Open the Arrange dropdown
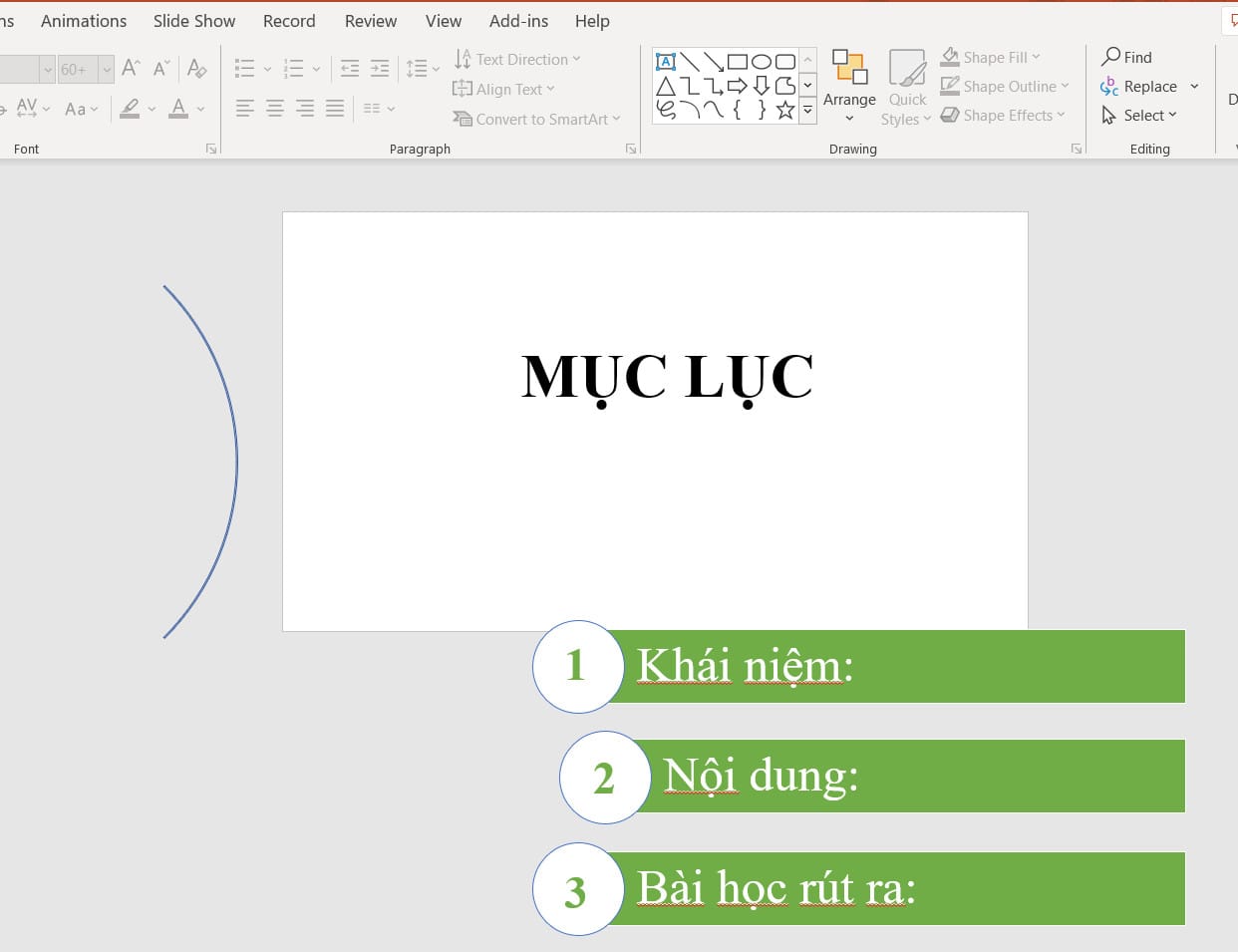Screen dimensions: 1238x952 [849, 87]
